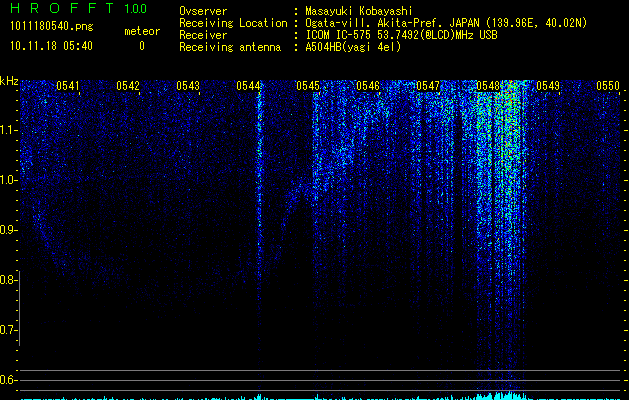This screenshot has height=400, width=629.
Task: Click the kHz axis unit label
Action: [9, 81]
